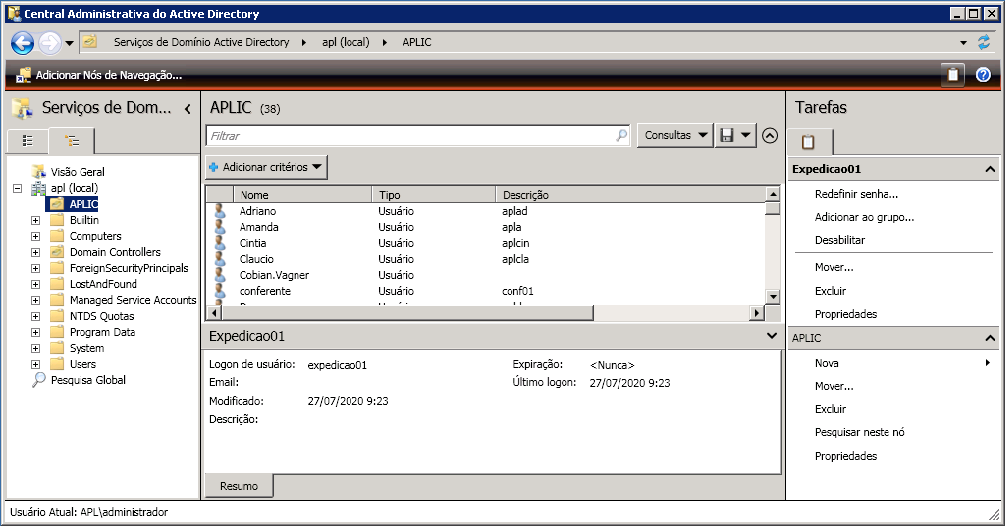Expand the Builtin node
Screen dimensions: 1005x526
coord(35,220)
